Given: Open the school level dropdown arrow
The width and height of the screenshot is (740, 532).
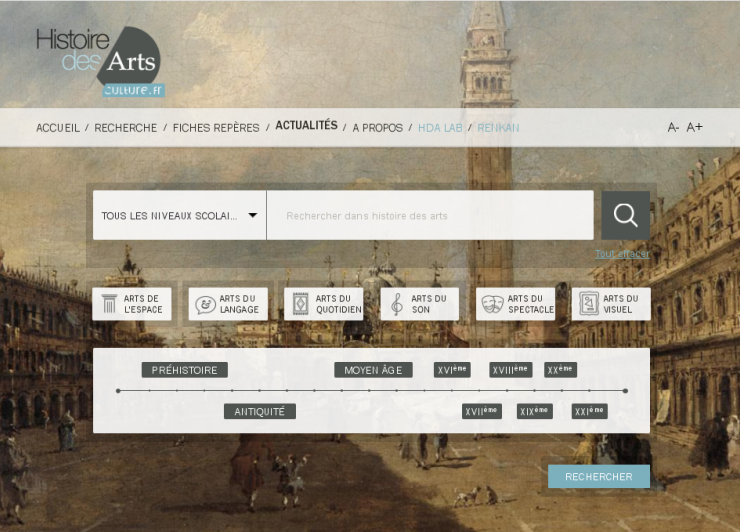Looking at the screenshot, I should pyautogui.click(x=253, y=215).
